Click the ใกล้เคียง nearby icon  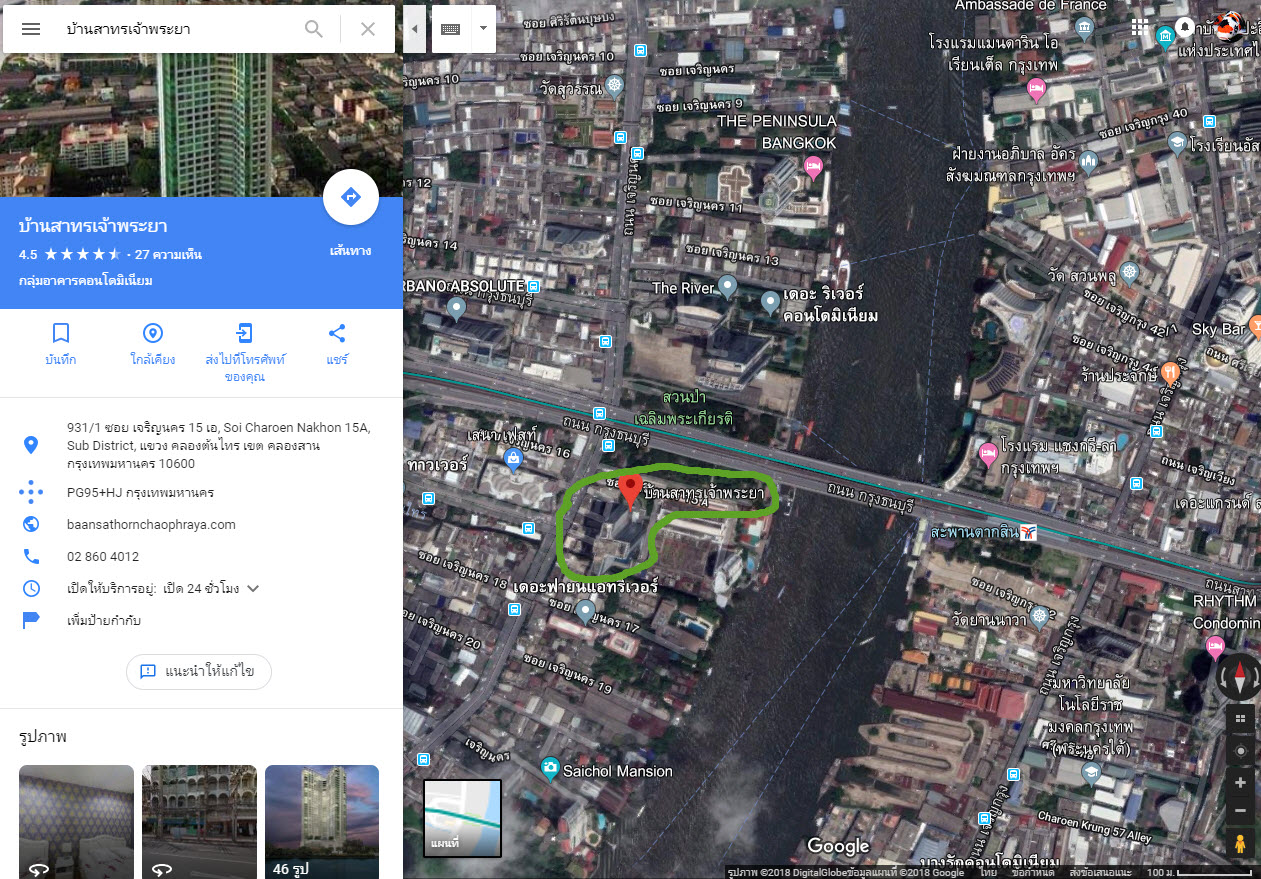[x=153, y=343]
